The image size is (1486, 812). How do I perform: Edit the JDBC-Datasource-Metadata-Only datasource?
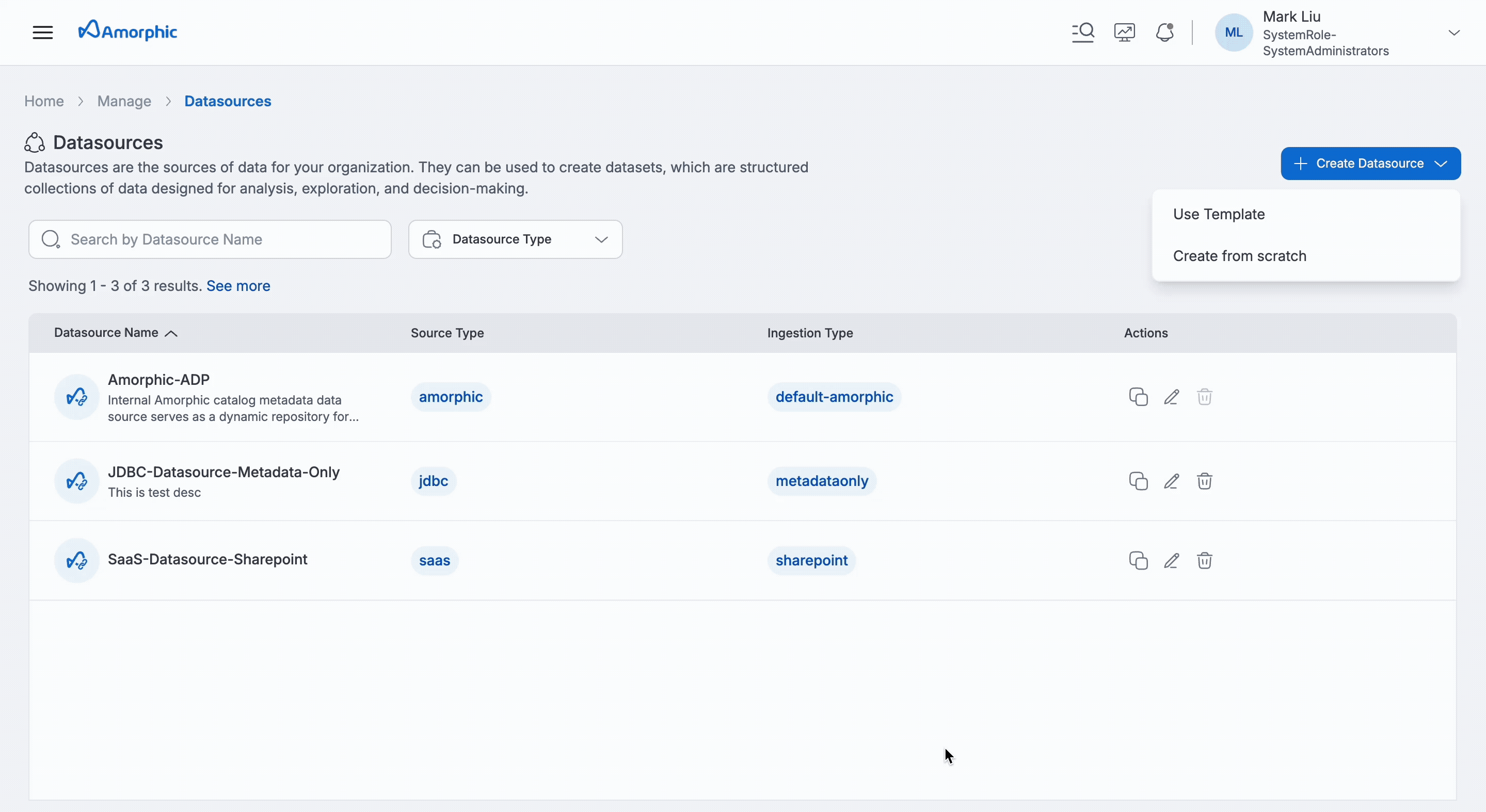[1171, 481]
